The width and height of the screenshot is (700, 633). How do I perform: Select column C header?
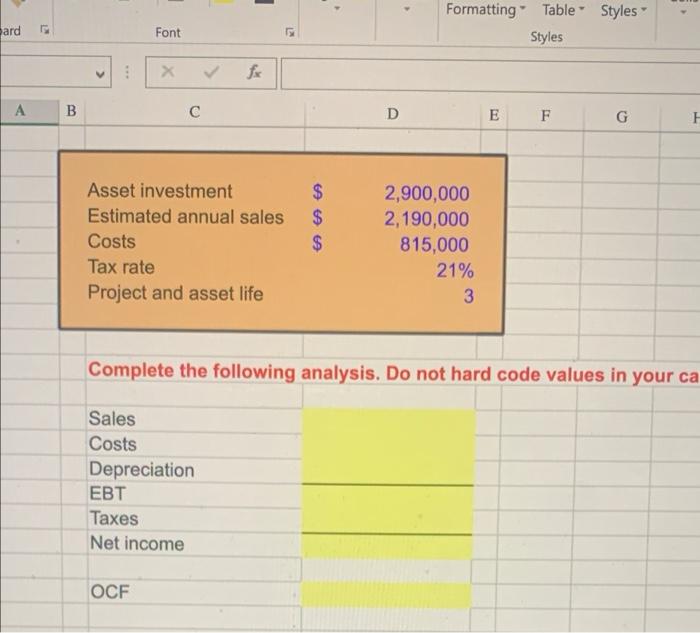[x=195, y=112]
